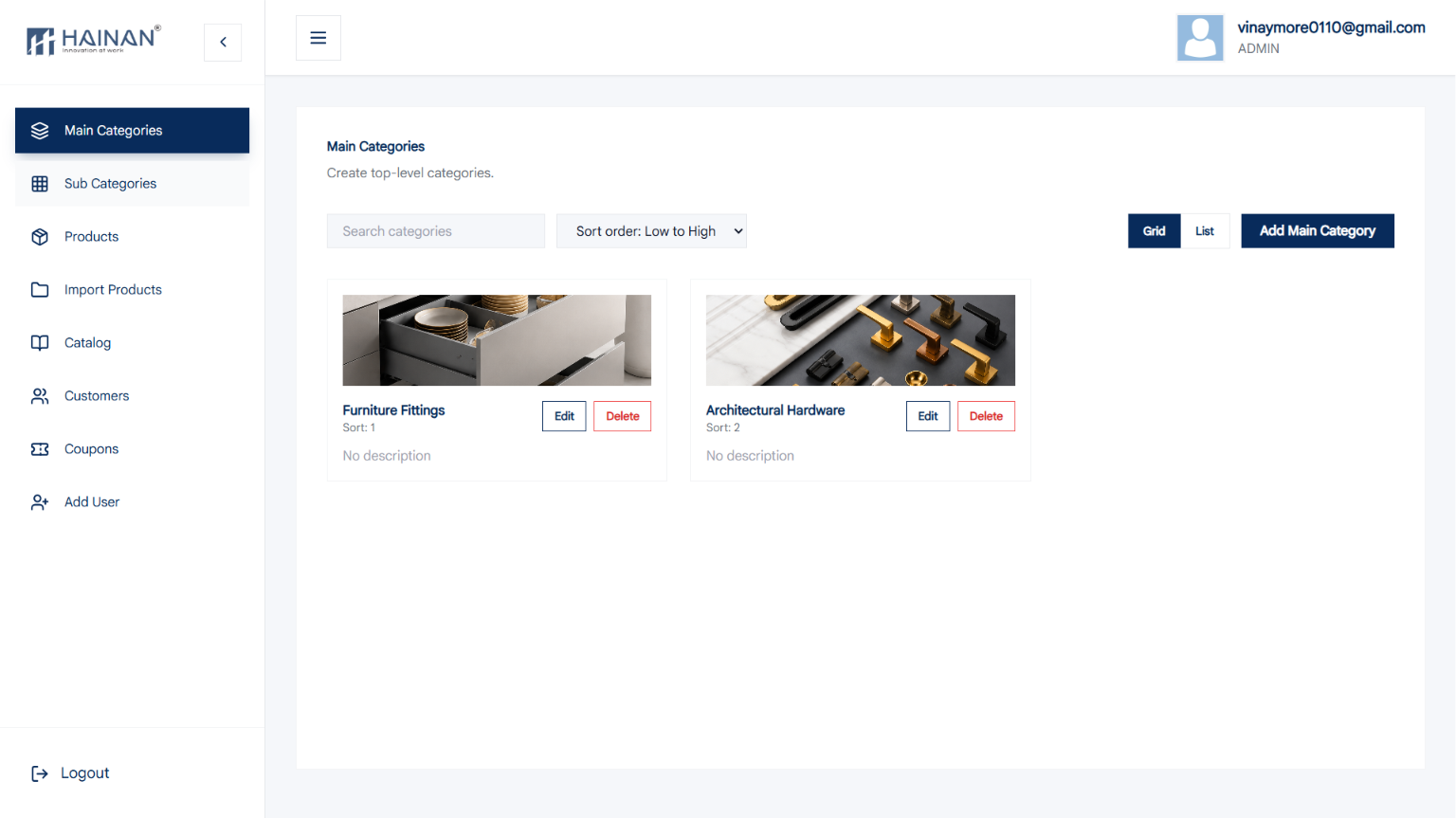Click the Search categories field
This screenshot has width=1456, height=818.
tap(436, 231)
